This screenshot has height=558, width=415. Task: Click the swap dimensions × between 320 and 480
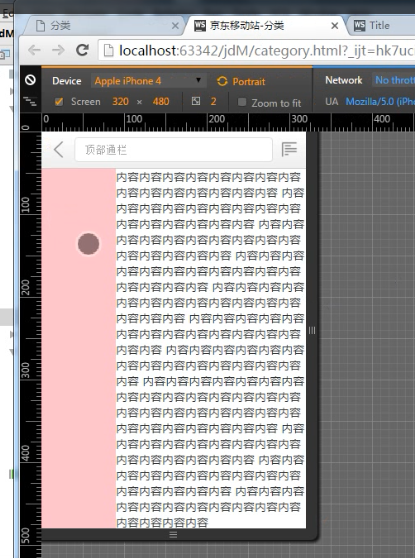tap(140, 102)
